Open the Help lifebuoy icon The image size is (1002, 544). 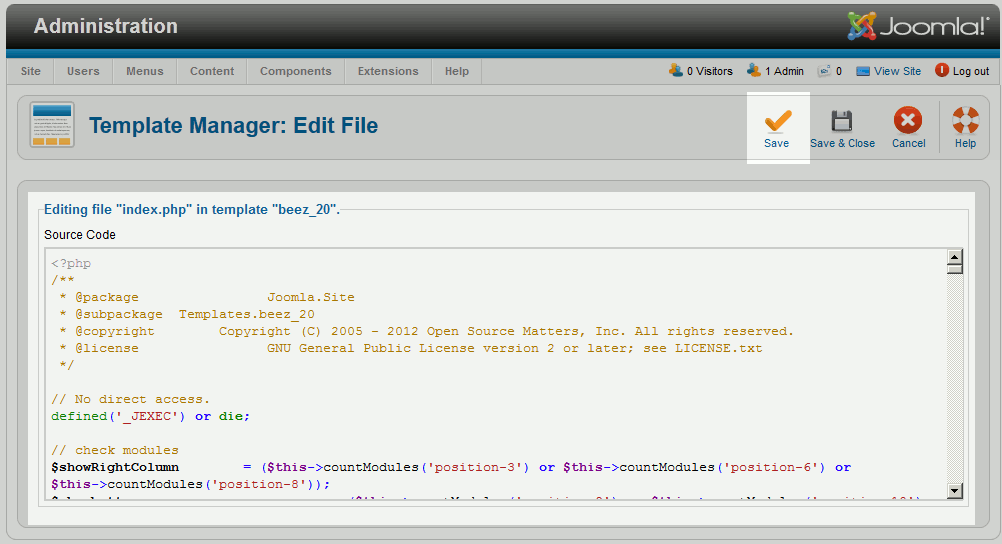(966, 120)
